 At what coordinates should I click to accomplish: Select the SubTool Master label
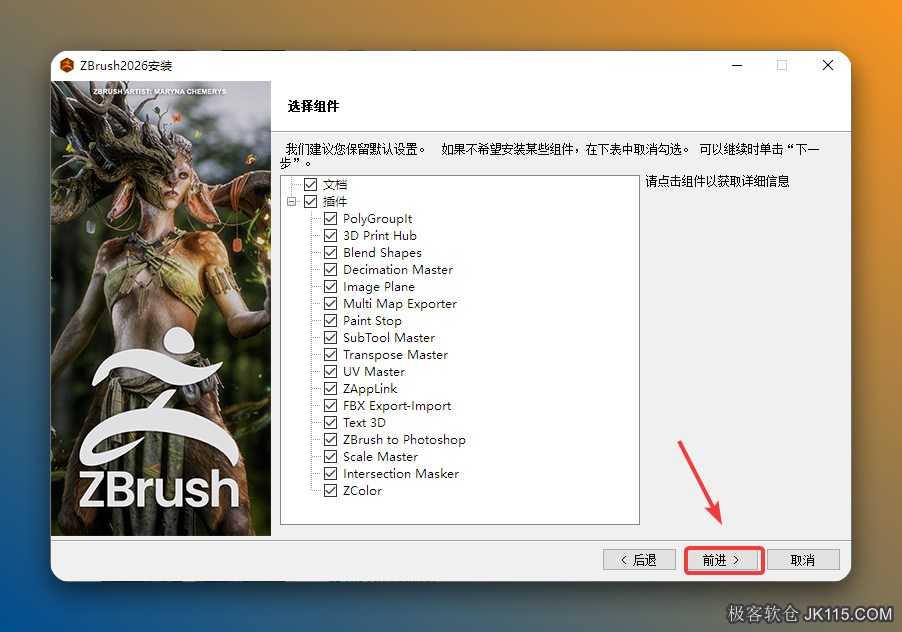pos(389,338)
